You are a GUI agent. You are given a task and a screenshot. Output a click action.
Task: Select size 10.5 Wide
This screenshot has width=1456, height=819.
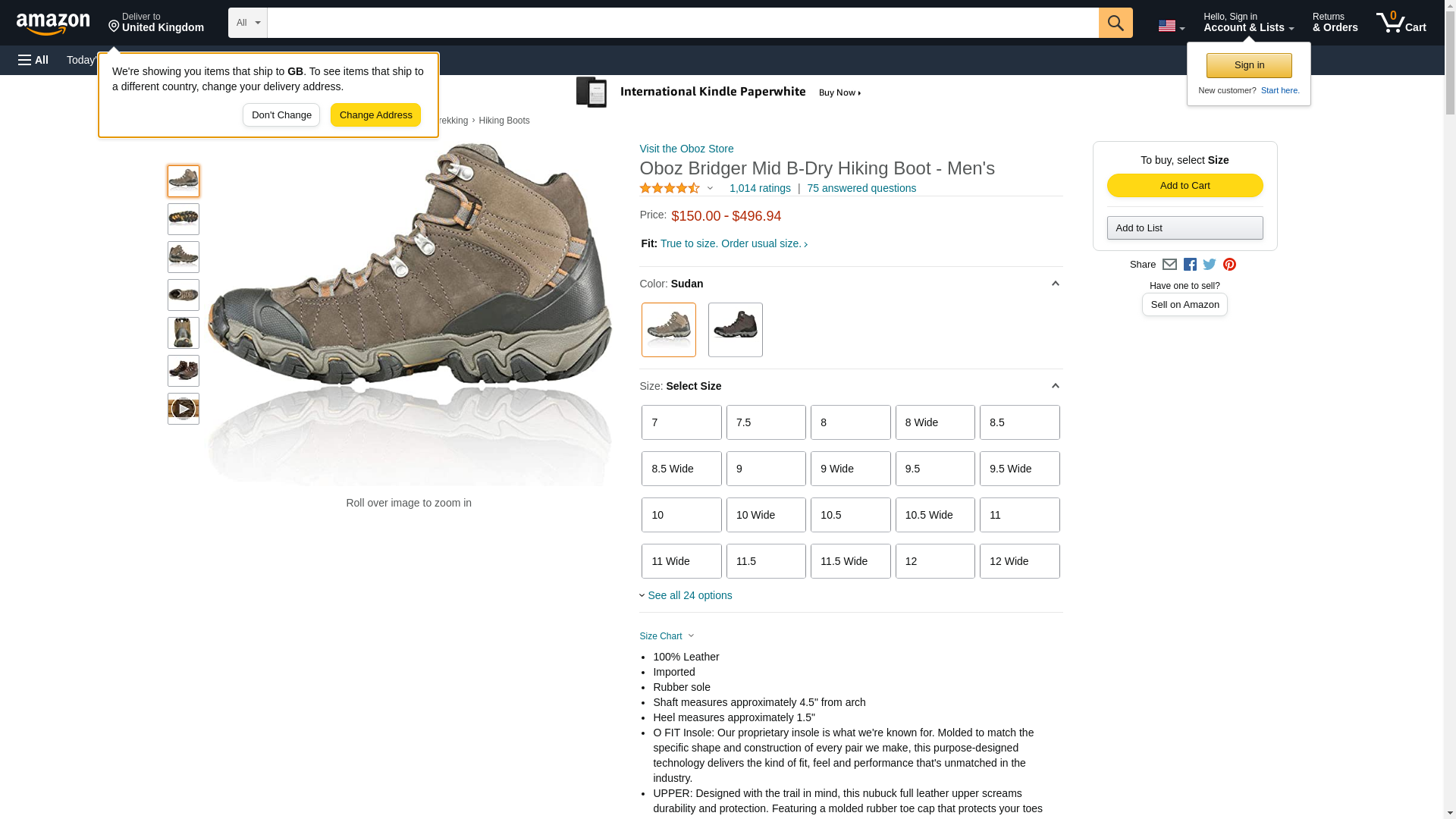point(934,515)
